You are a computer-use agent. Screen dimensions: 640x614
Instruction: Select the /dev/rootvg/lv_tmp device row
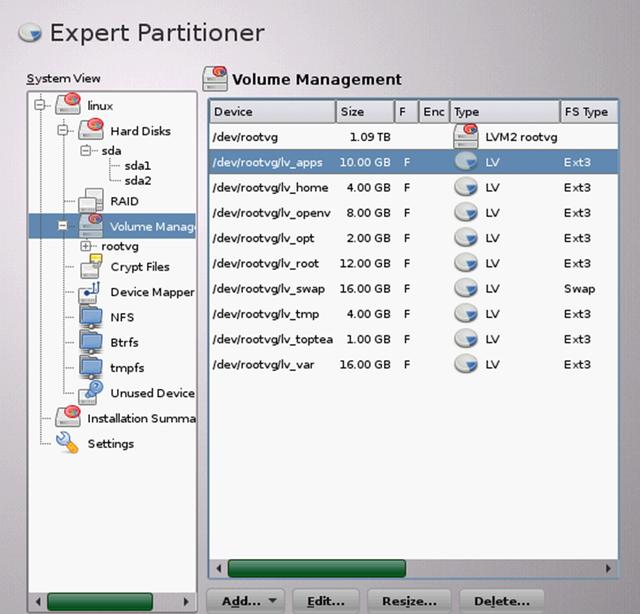(413, 314)
